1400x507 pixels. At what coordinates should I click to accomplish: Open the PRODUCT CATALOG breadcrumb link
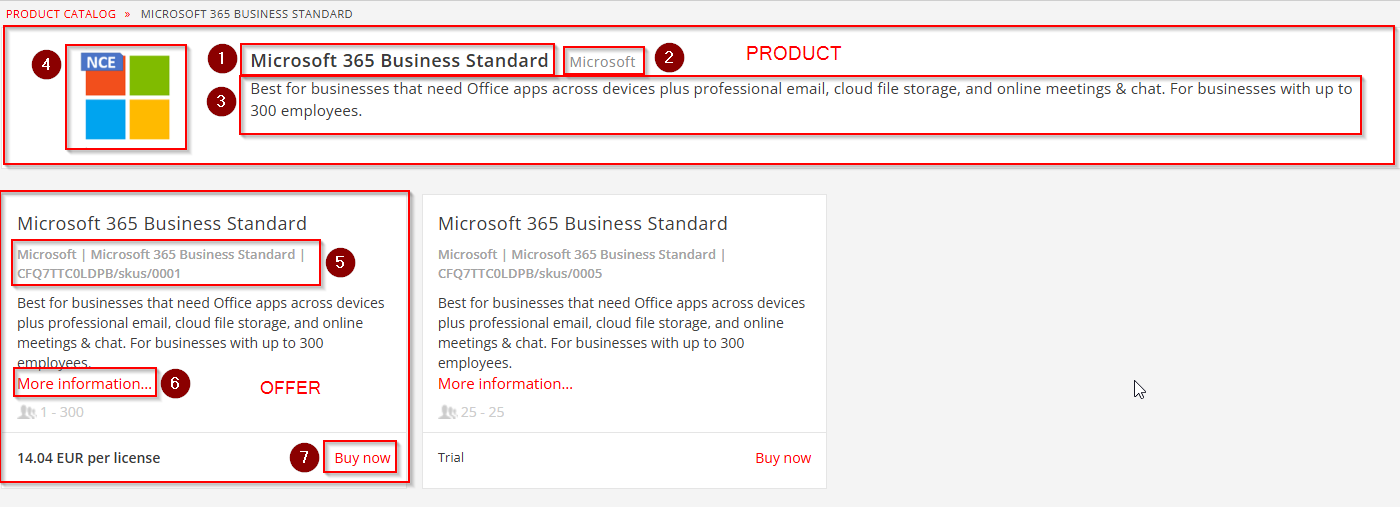(x=61, y=14)
